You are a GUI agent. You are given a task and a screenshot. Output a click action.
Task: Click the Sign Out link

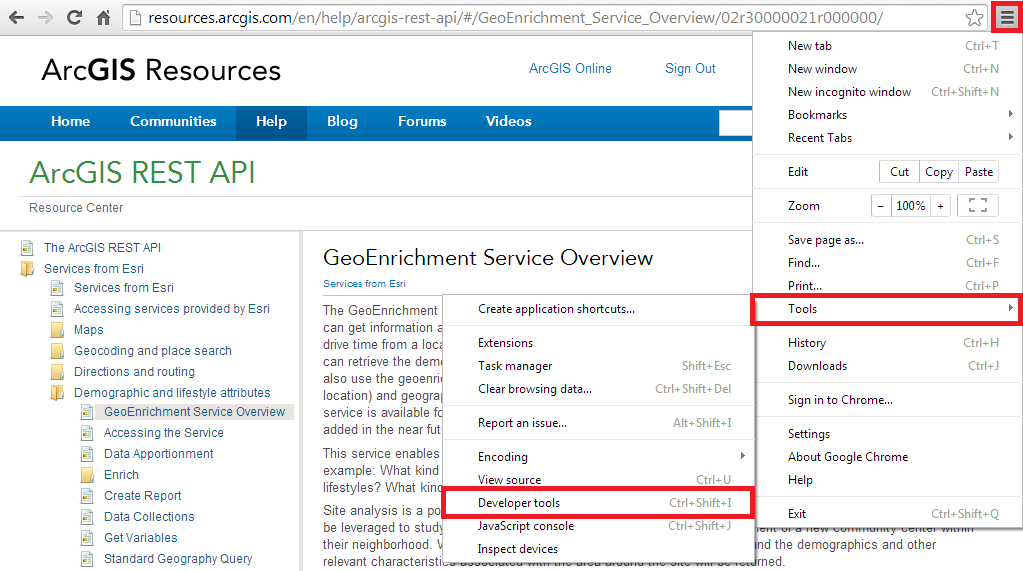(x=690, y=69)
